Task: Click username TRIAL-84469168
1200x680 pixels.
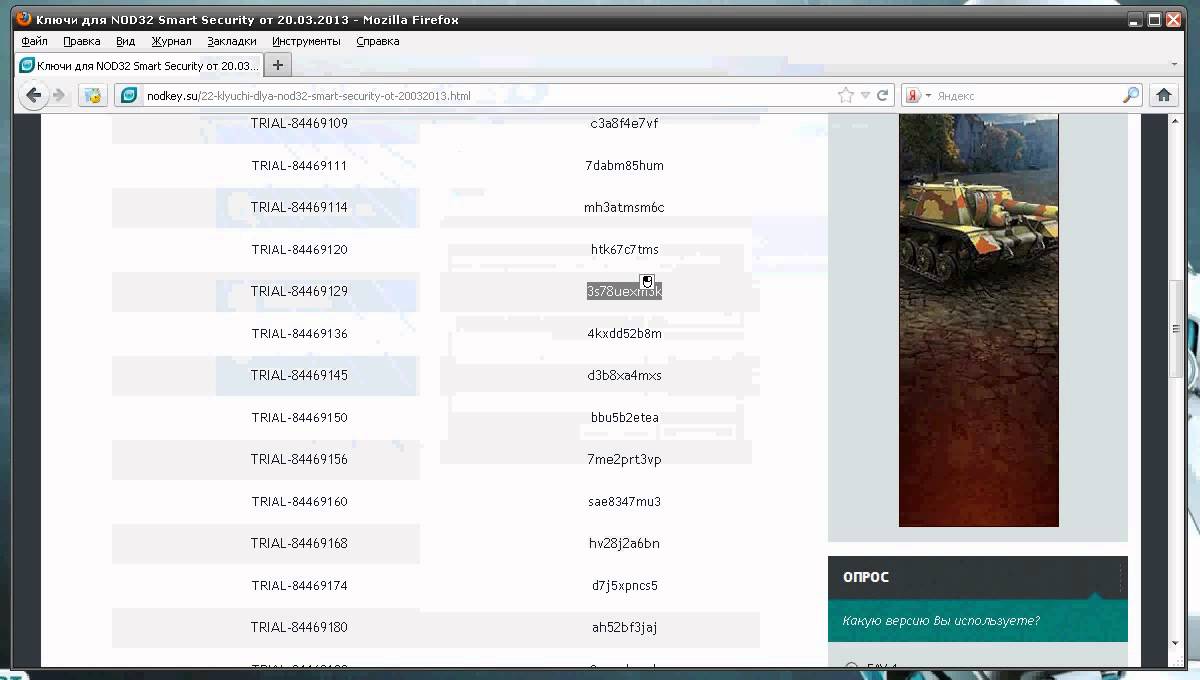Action: pyautogui.click(x=299, y=544)
